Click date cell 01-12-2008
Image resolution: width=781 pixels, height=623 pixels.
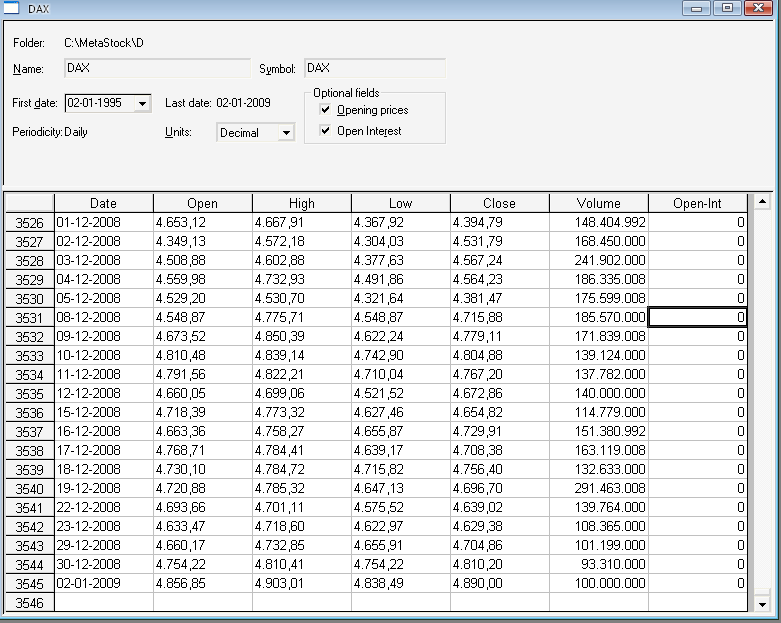[104, 222]
